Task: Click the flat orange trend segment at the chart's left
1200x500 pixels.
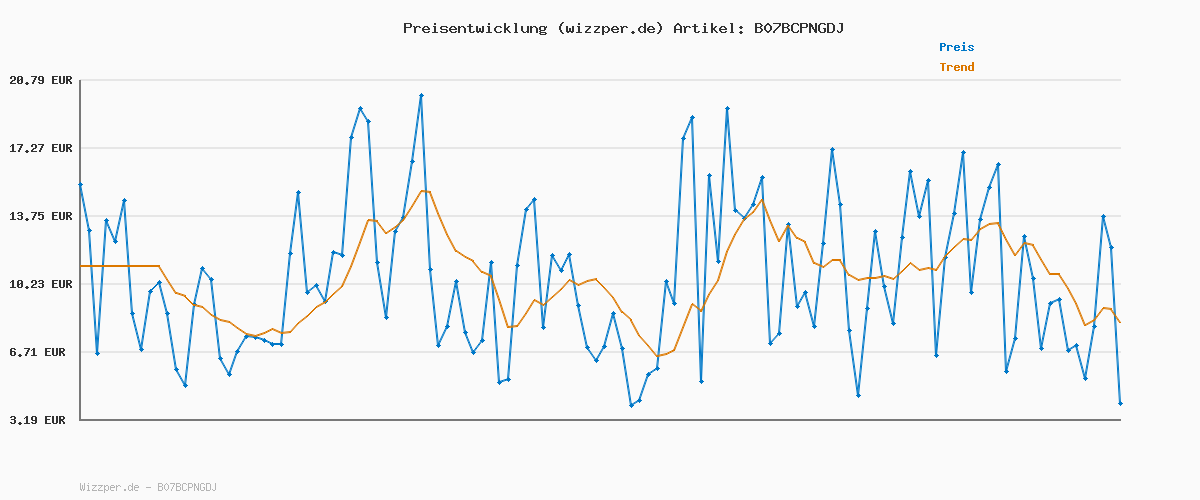Action: (120, 266)
